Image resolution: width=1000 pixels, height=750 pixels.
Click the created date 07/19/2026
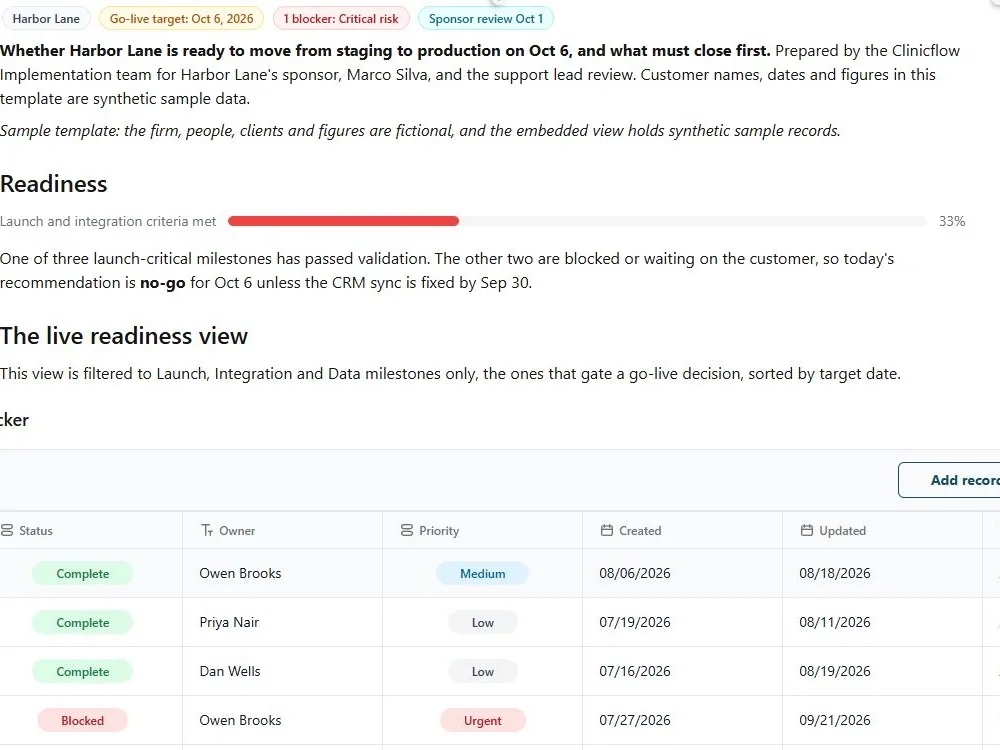click(x=635, y=622)
